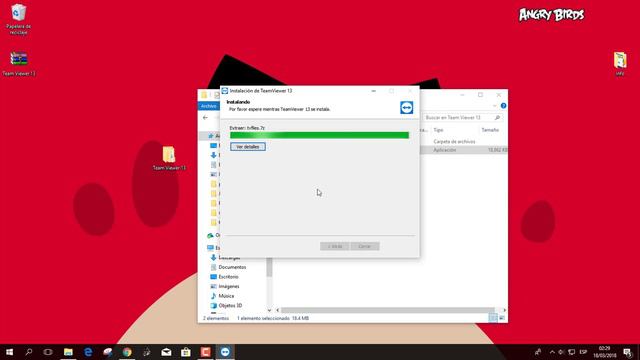640x360 pixels.
Task: Click the horizontal scrollbar in File Explorer
Action: click(388, 310)
